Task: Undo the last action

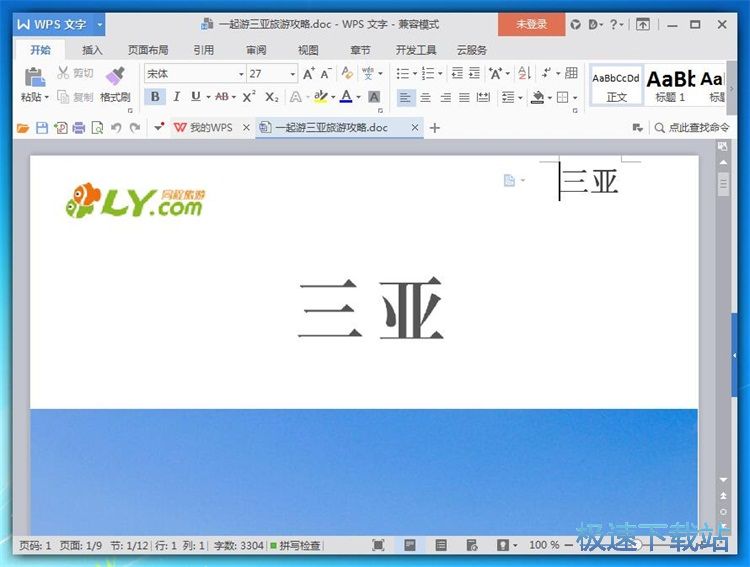Action: click(116, 128)
